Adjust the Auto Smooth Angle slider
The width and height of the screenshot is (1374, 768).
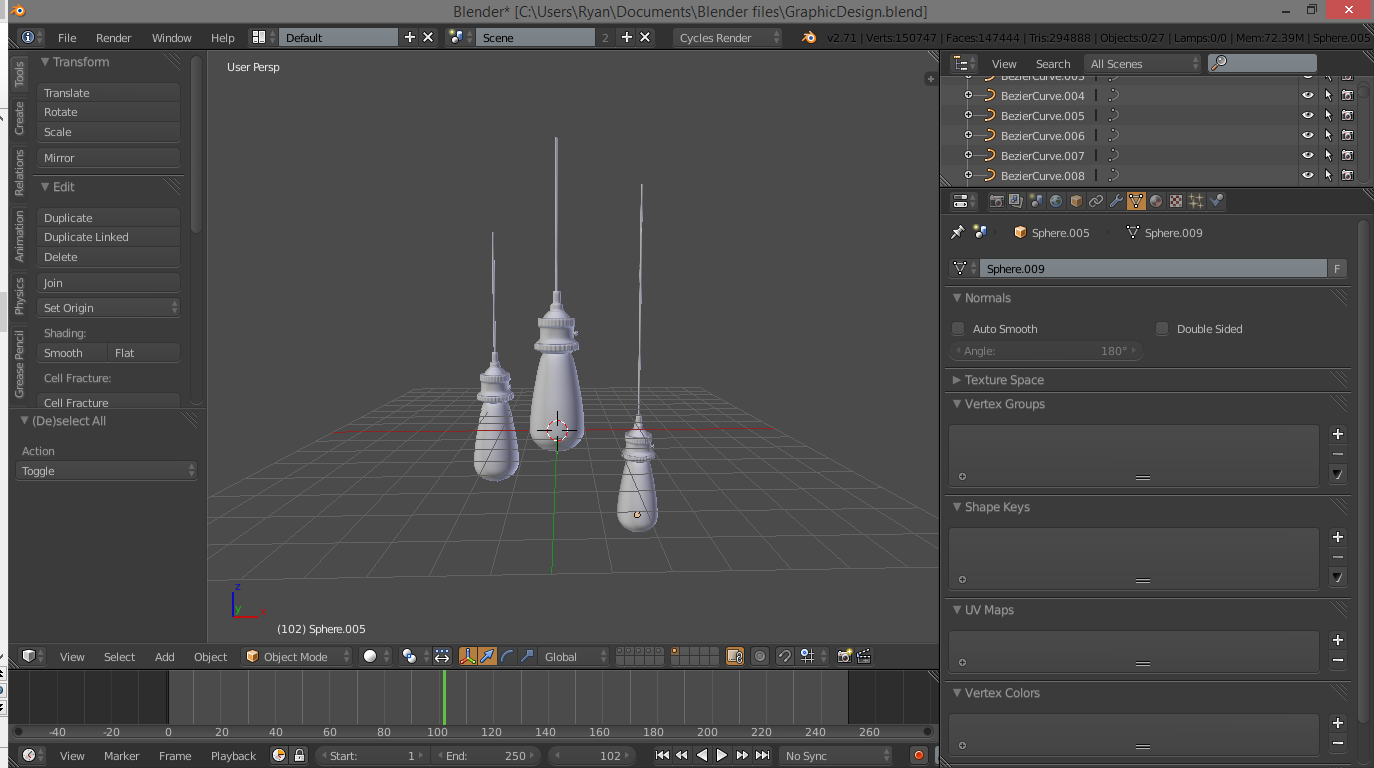(1046, 351)
